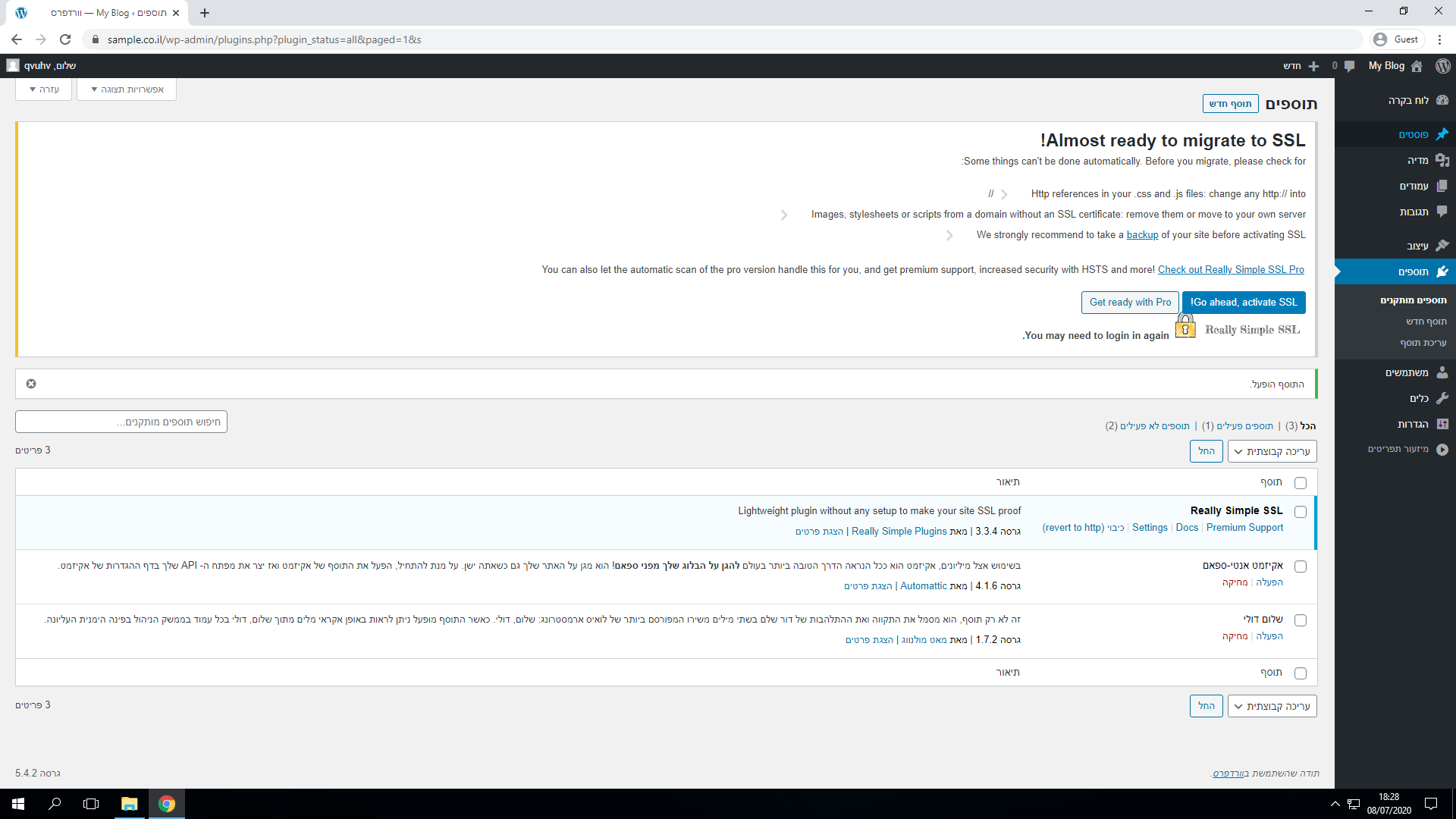This screenshot has width=1456, height=819.
Task: Click the user avatar in admin bar
Action: coord(13,66)
